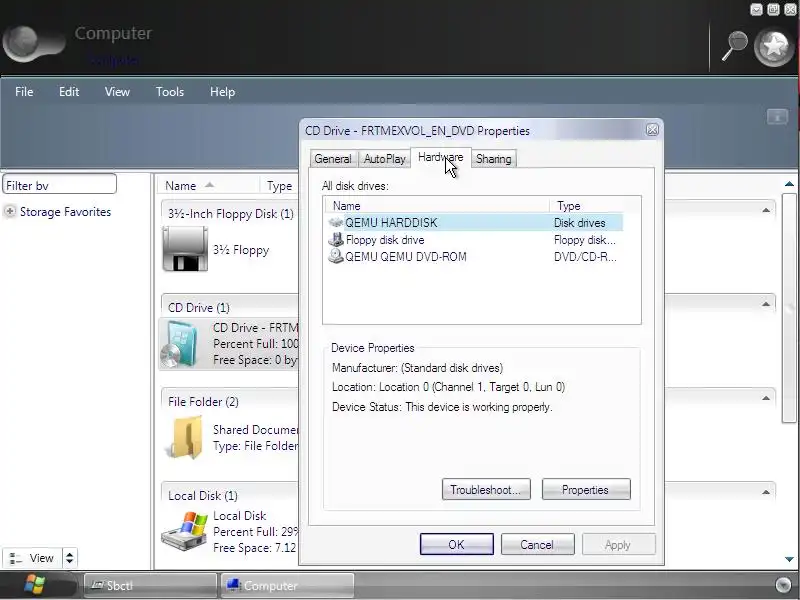This screenshot has width=800, height=600.
Task: Switch to the Computer taskbar item
Action: tap(287, 585)
